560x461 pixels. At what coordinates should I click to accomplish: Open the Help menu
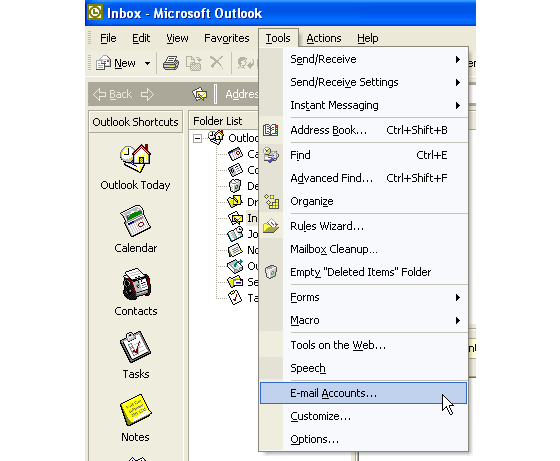point(368,38)
